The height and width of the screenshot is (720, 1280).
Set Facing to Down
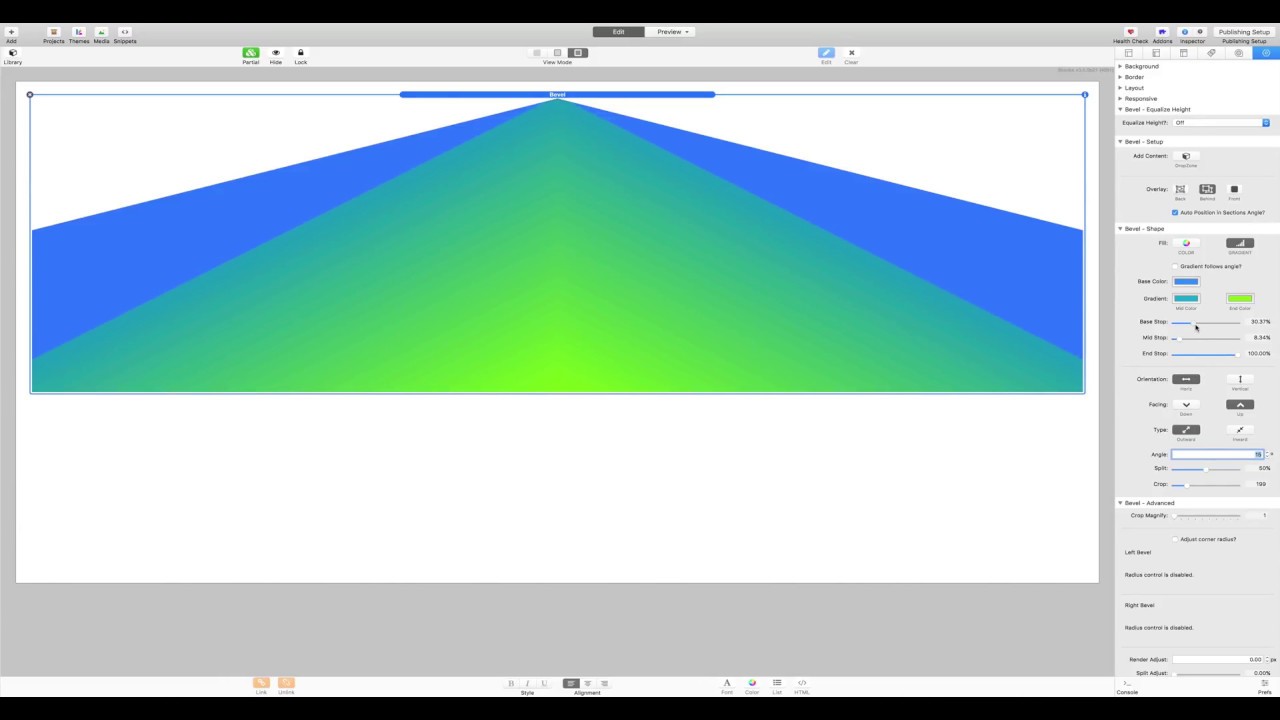[x=1186, y=405]
